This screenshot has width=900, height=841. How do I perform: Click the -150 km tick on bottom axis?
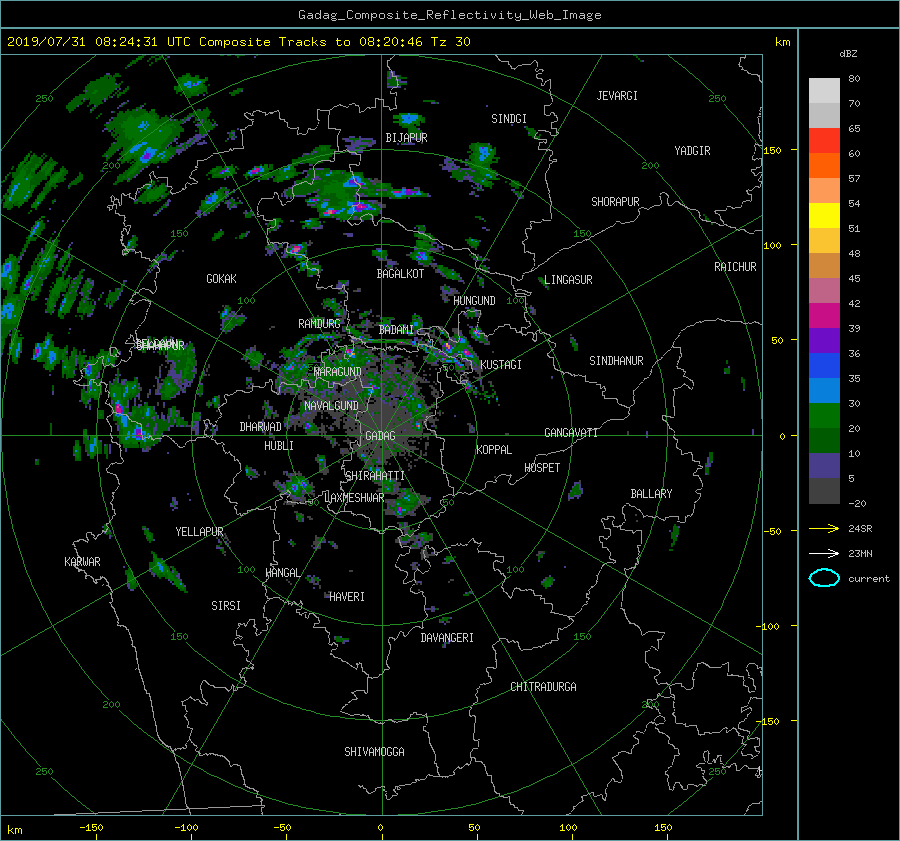pos(91,828)
